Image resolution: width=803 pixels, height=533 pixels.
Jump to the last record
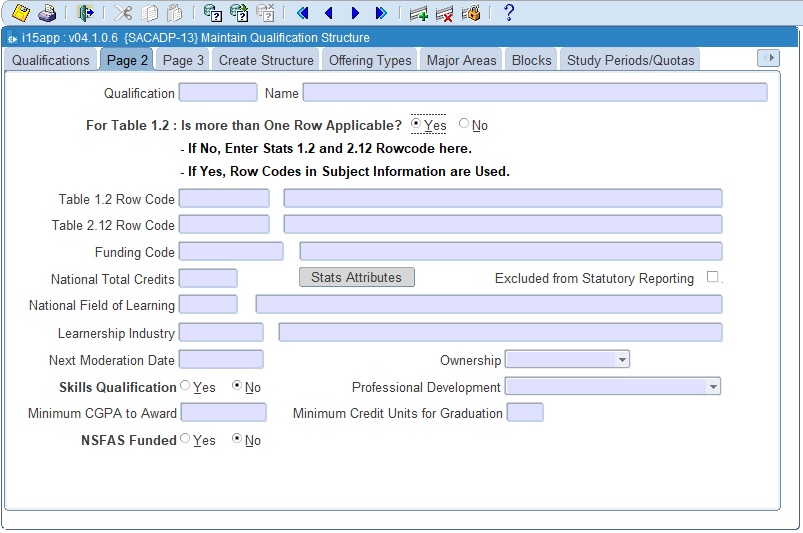pos(381,13)
